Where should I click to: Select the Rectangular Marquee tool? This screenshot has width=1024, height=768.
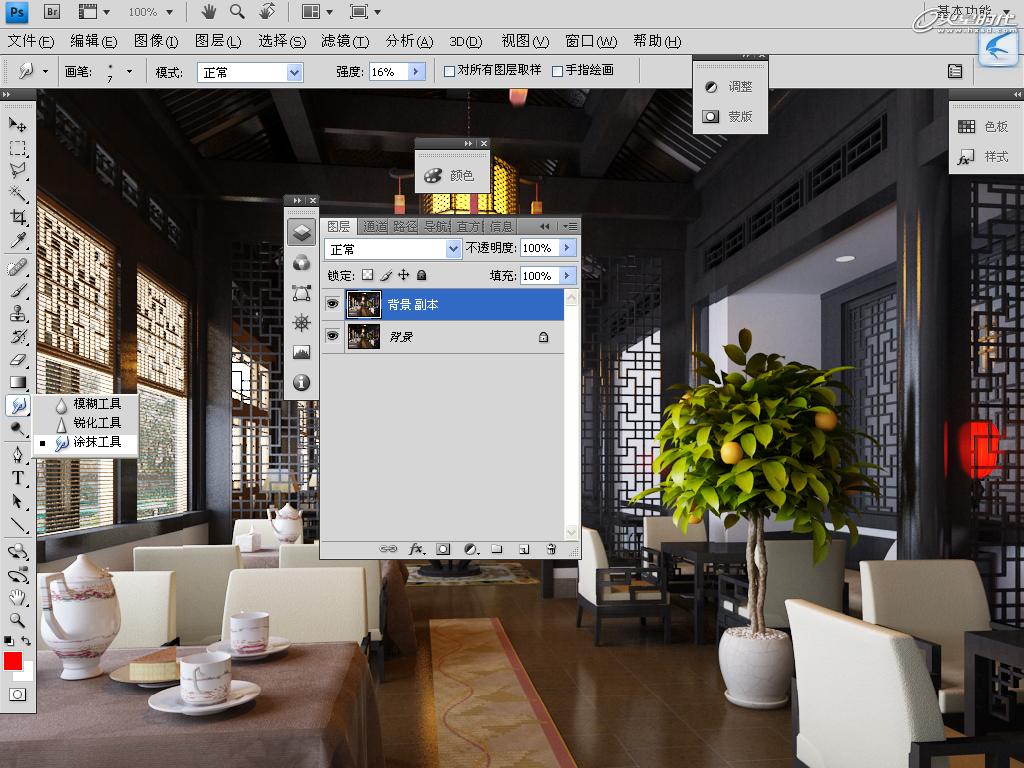point(18,148)
